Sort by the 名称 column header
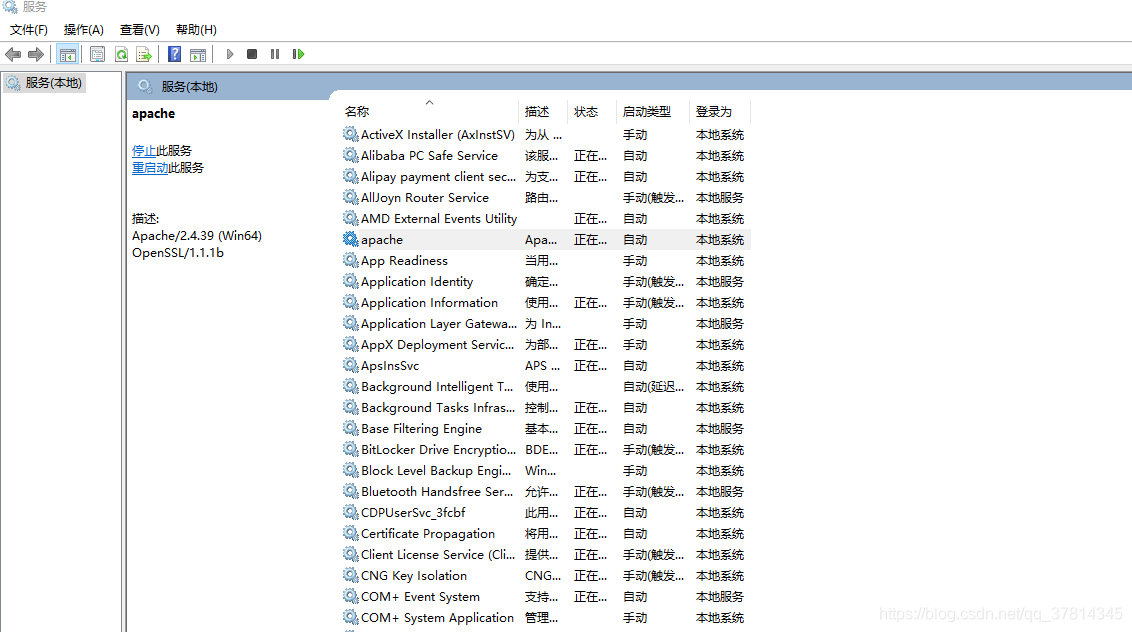1132x632 pixels. [x=429, y=111]
